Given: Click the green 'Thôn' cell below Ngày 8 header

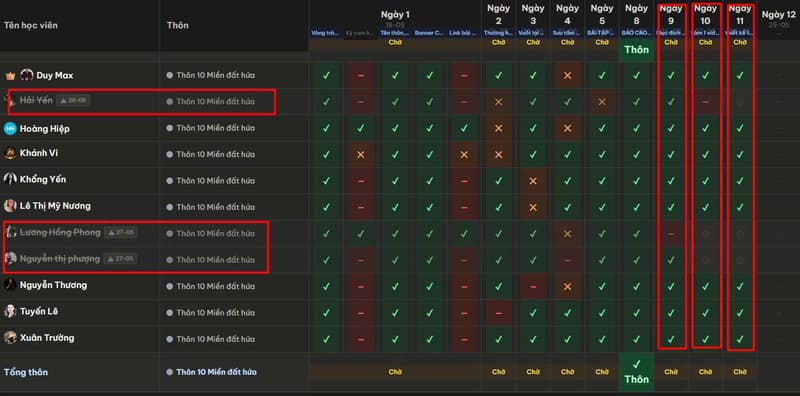Looking at the screenshot, I should click(636, 50).
